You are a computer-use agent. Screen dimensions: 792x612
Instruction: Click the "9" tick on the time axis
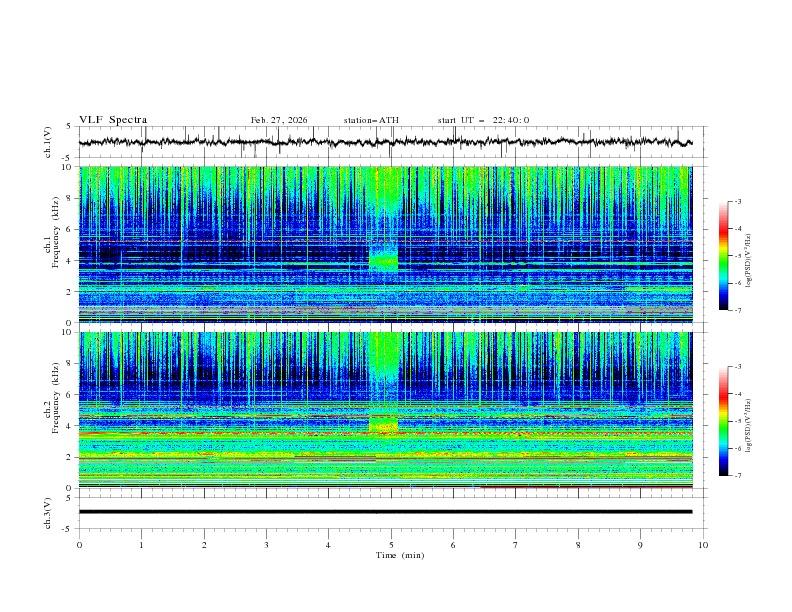[640, 545]
